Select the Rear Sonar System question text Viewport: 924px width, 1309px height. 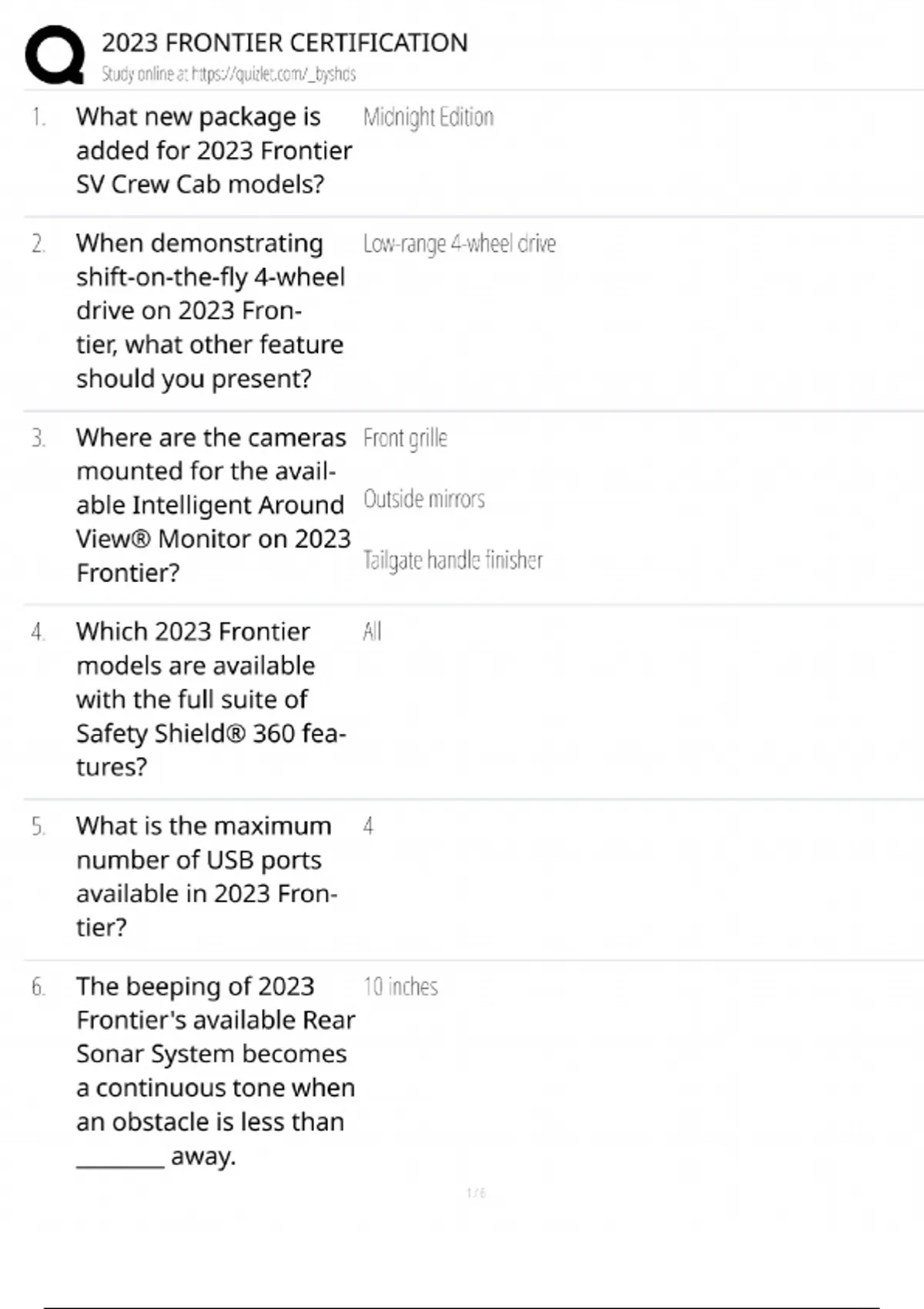(x=215, y=1070)
